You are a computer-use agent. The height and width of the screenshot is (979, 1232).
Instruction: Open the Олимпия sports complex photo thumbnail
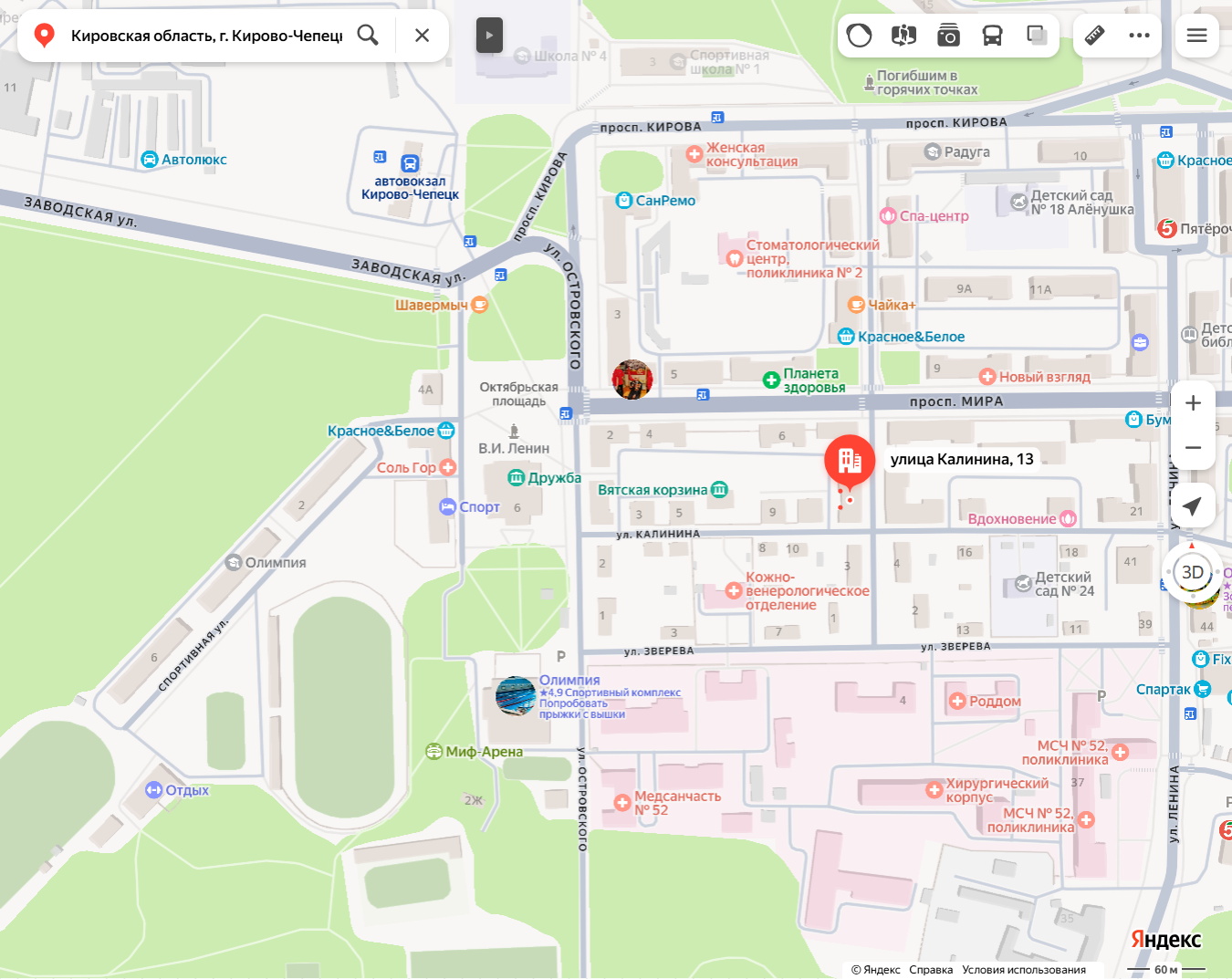[x=516, y=696]
